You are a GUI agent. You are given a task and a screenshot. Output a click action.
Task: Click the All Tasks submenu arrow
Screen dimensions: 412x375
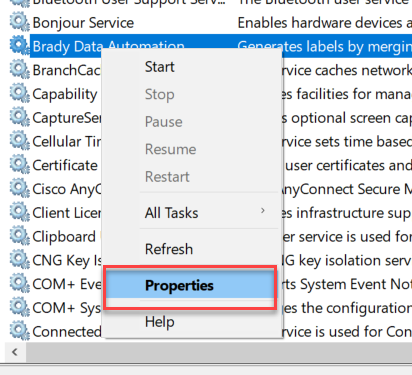click(x=263, y=211)
